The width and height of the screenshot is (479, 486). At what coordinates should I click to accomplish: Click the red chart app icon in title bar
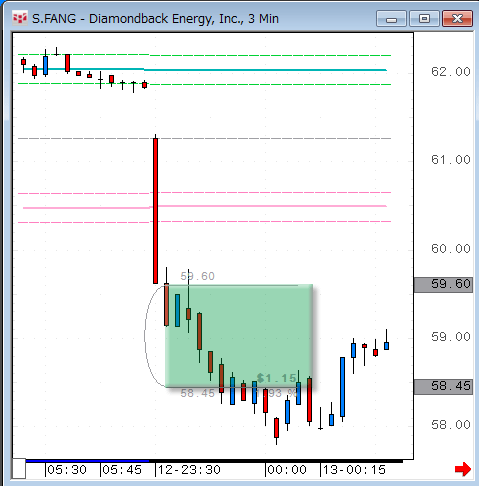[20, 18]
